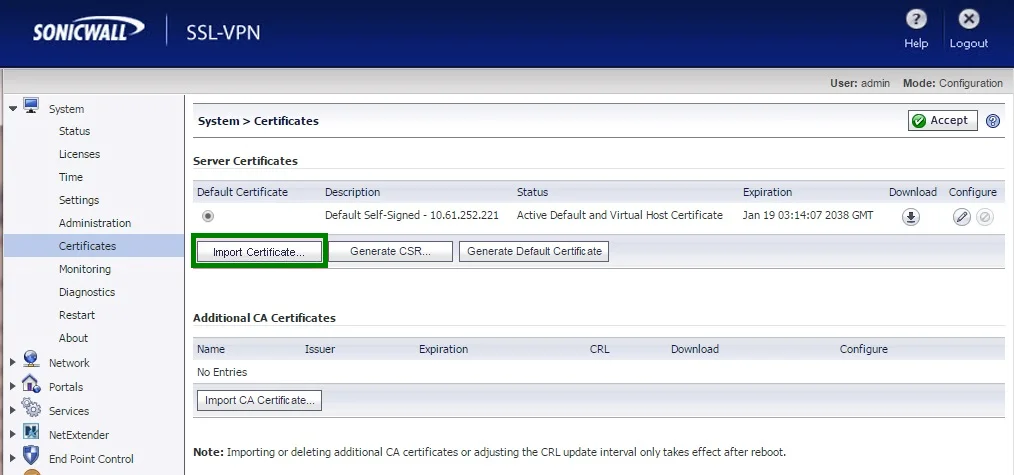Expand the End Point Control section arrow
The image size is (1014, 475).
pyautogui.click(x=13, y=459)
